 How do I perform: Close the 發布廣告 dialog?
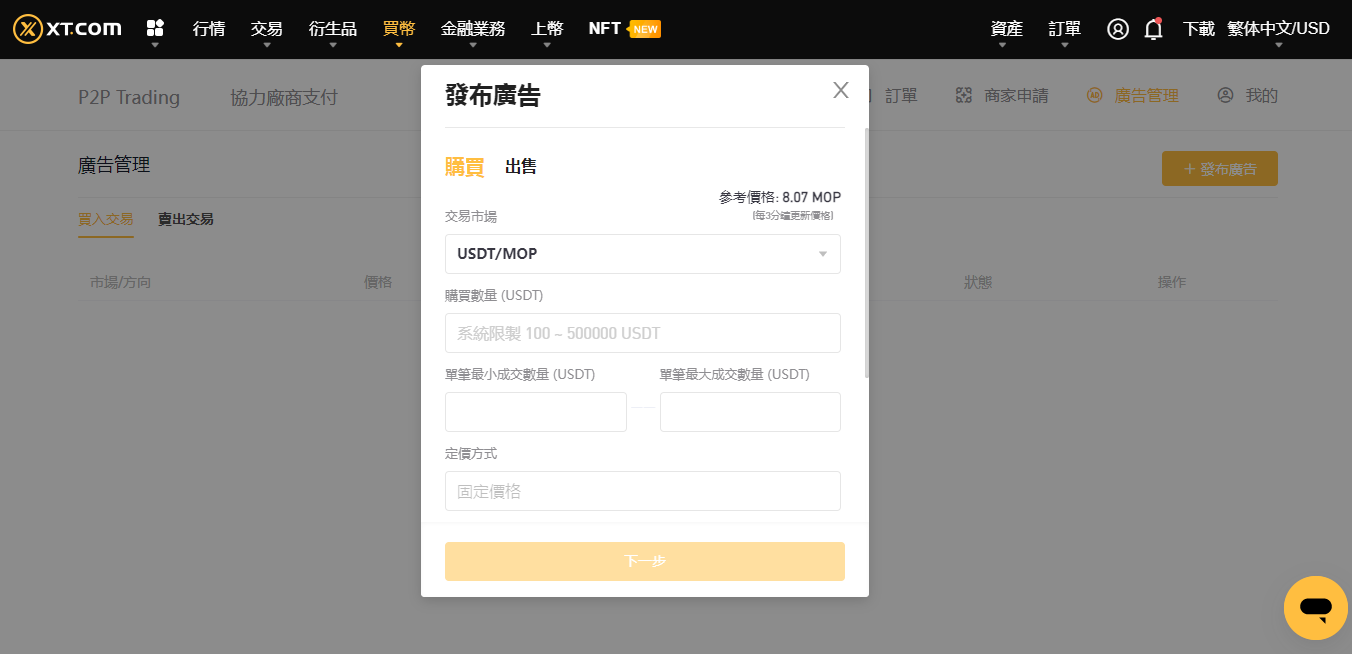[x=841, y=91]
